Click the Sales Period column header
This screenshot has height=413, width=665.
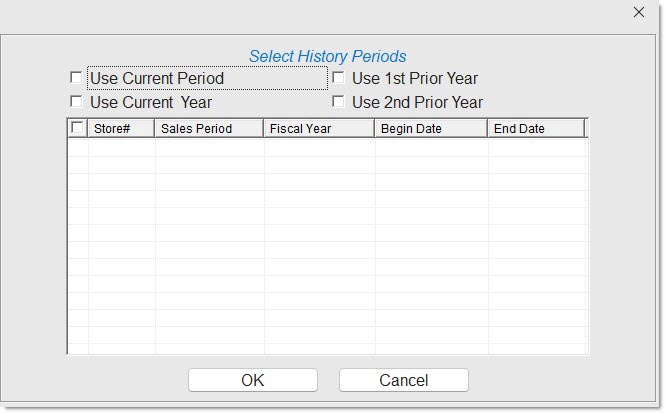209,129
